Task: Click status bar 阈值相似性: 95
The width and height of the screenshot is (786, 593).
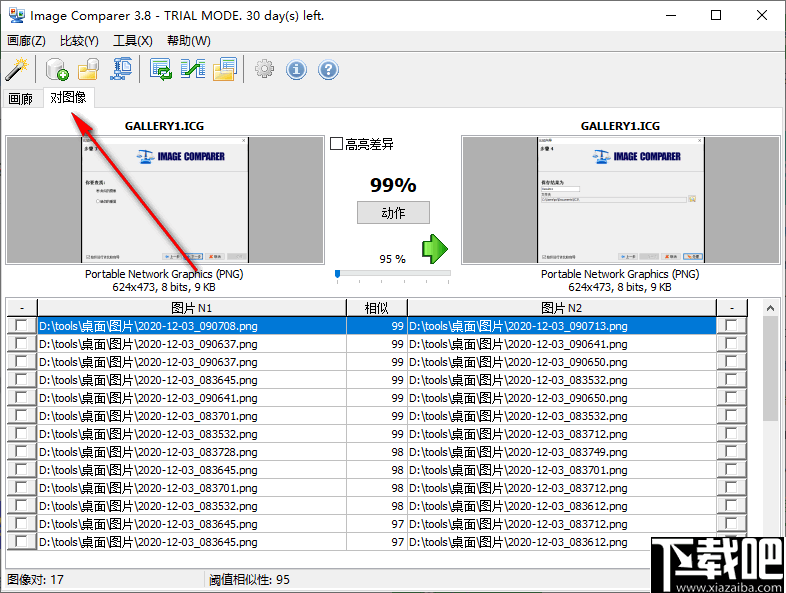Action: pos(249,580)
